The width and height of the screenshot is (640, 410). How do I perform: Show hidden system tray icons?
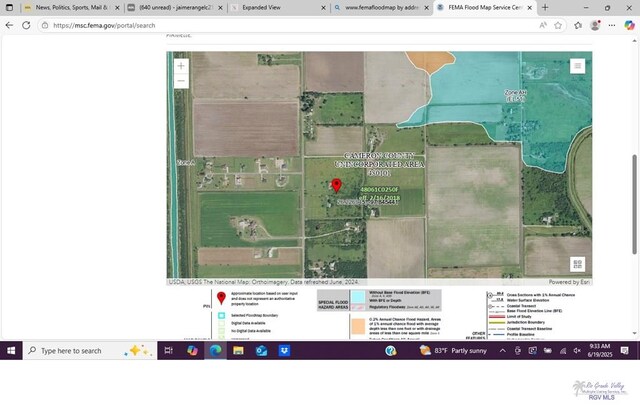coord(502,350)
